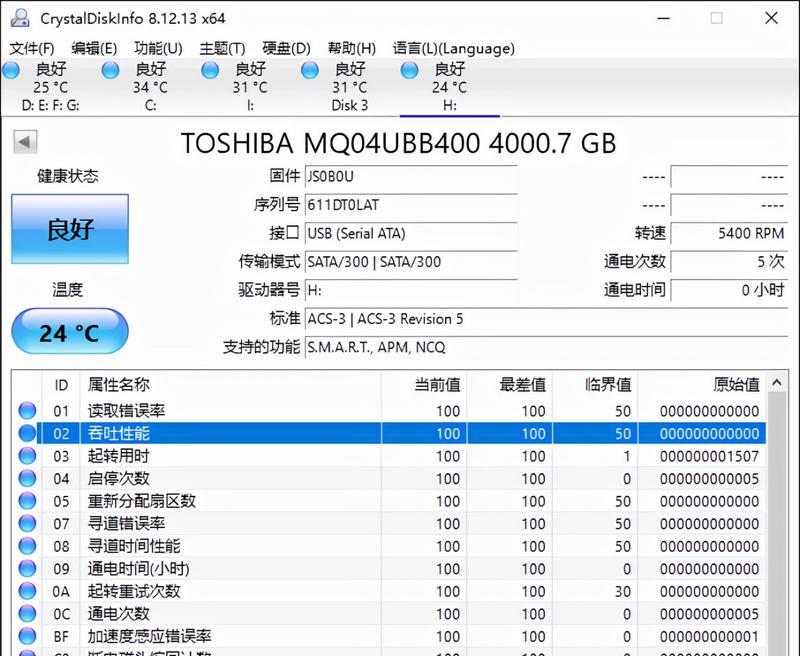Click the power on count field 5 次

coord(730,262)
